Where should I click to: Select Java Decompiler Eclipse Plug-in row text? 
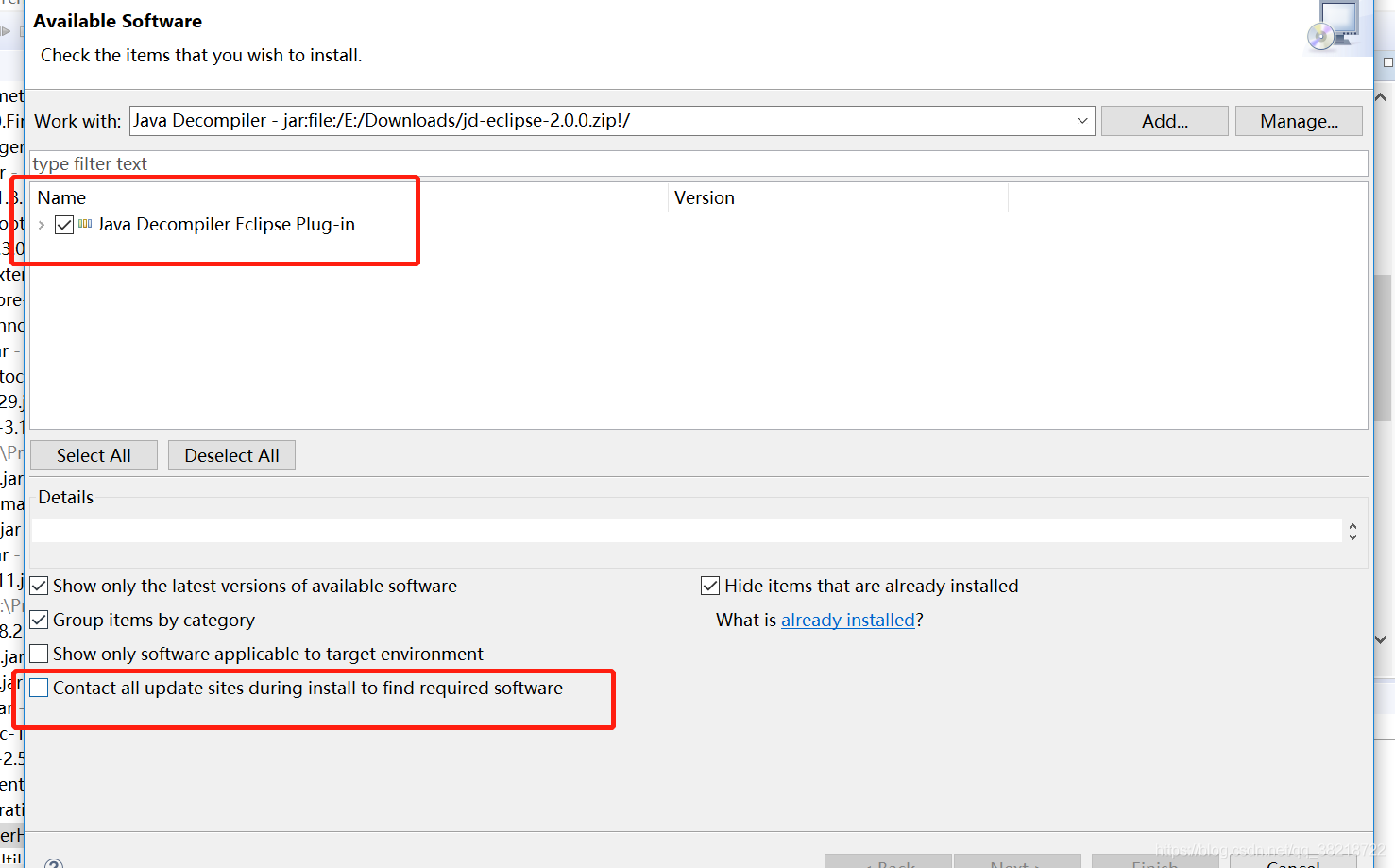click(x=226, y=225)
